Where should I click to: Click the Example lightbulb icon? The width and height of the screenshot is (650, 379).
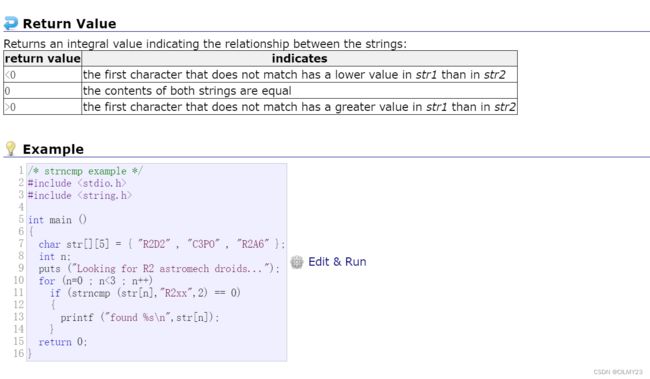click(10, 148)
